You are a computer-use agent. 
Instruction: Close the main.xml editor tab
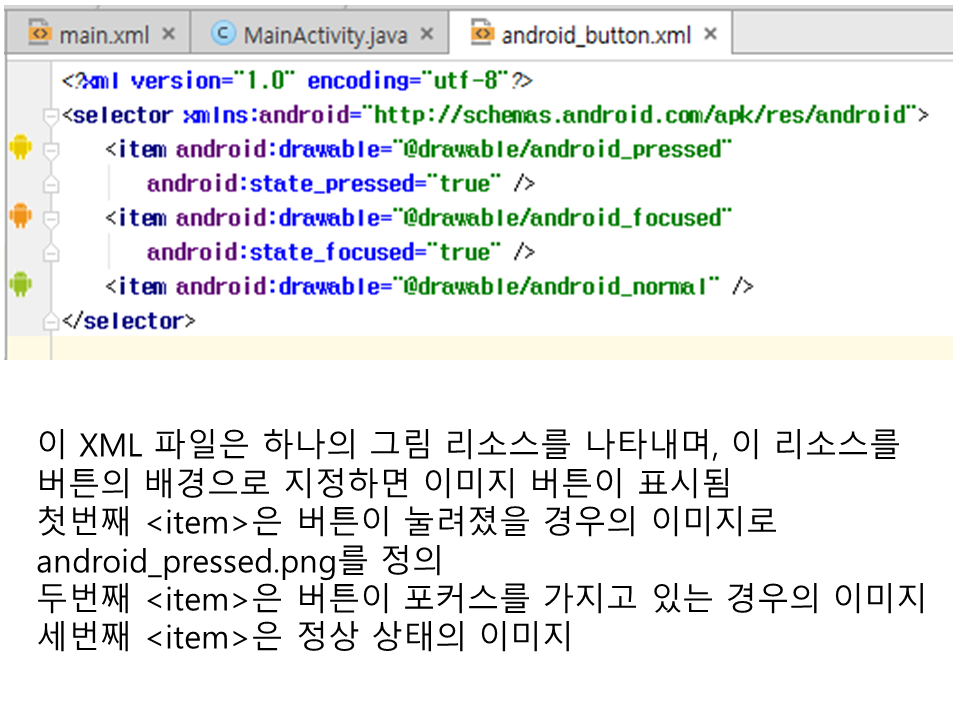coord(168,35)
